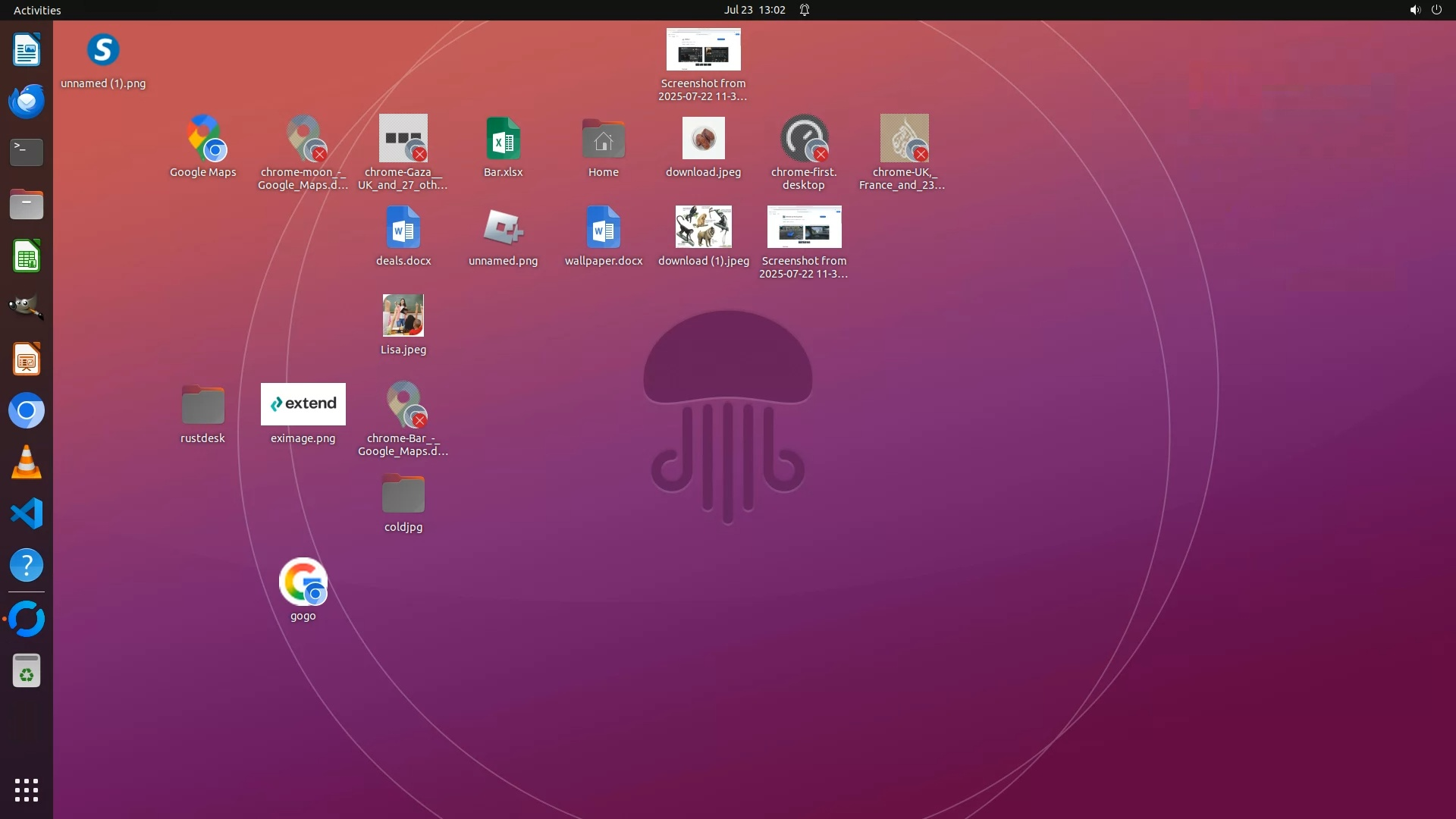Click the Lisa.jpeg image thumbnail
The image size is (1456, 819).
click(x=403, y=315)
